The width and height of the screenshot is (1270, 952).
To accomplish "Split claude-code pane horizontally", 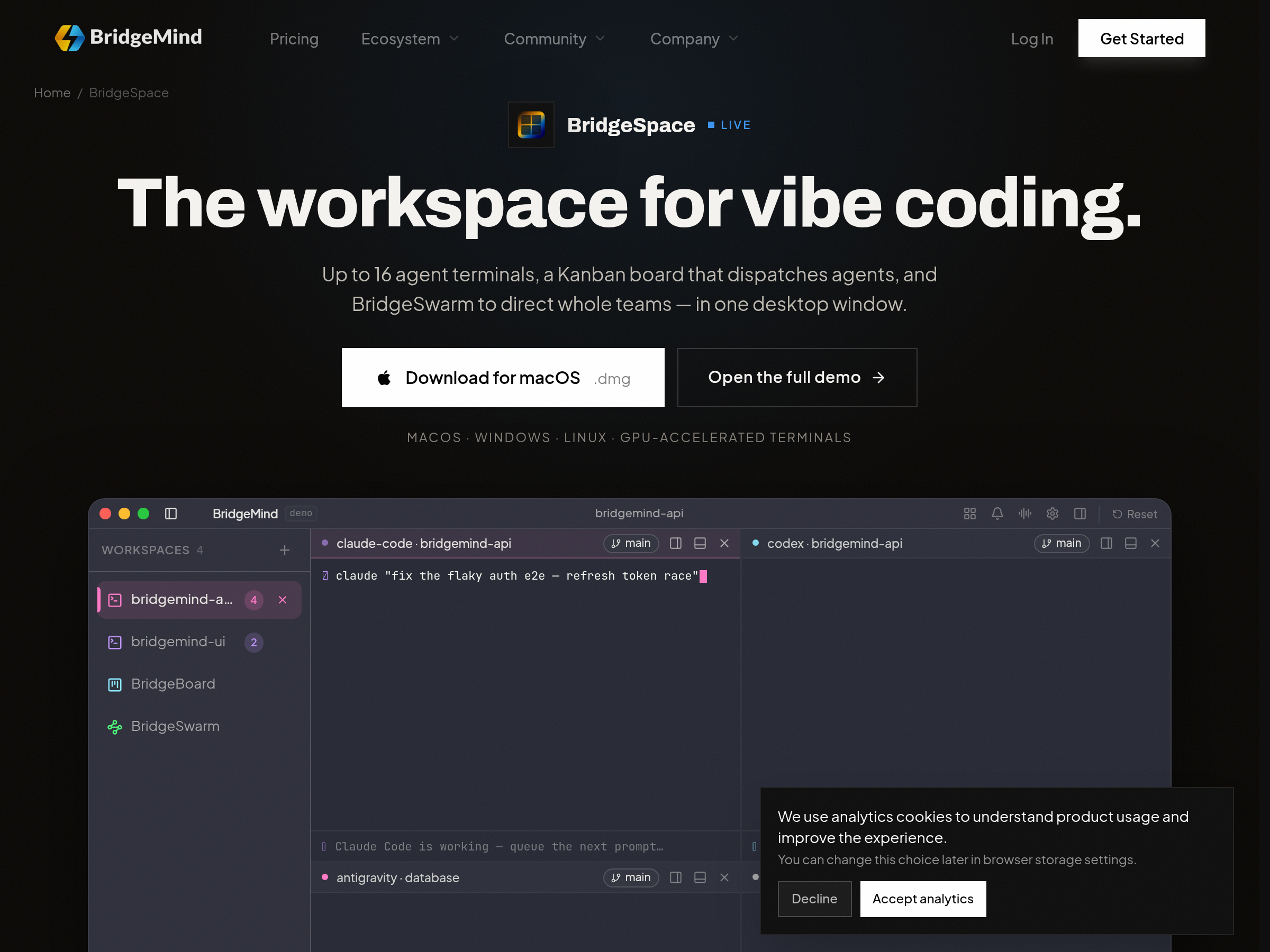I will 700,543.
